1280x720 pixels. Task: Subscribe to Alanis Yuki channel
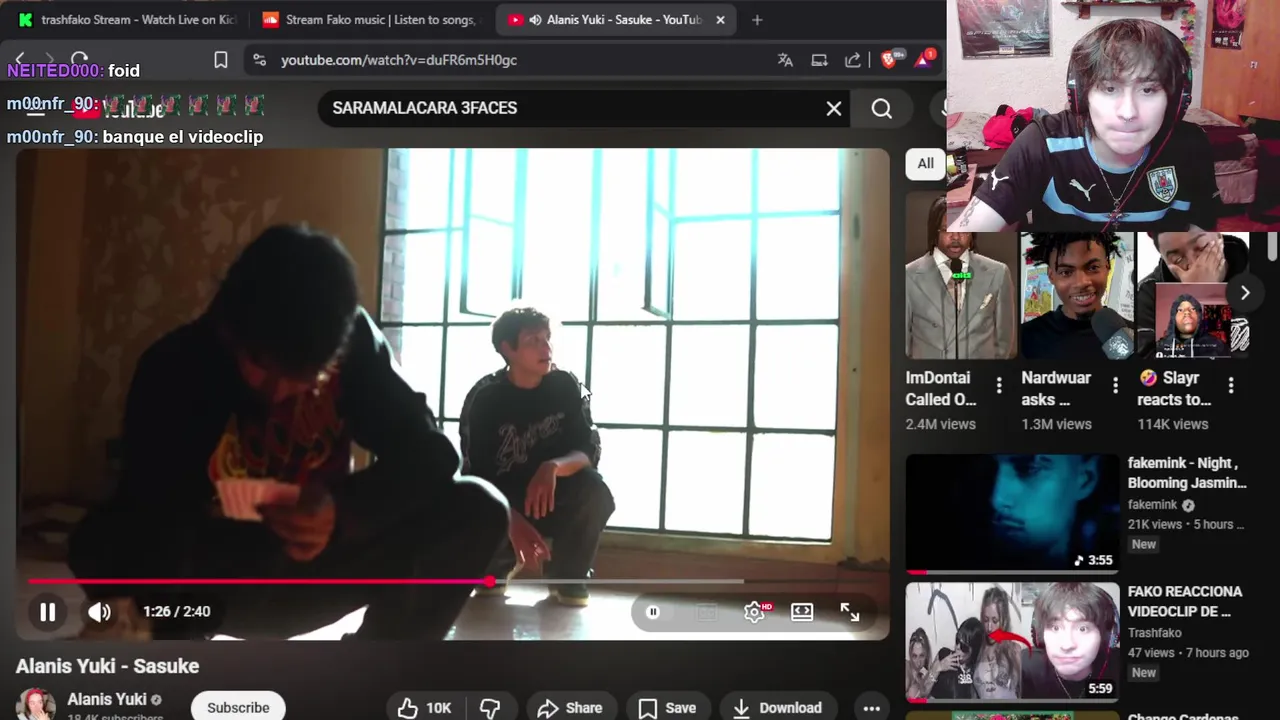point(238,707)
